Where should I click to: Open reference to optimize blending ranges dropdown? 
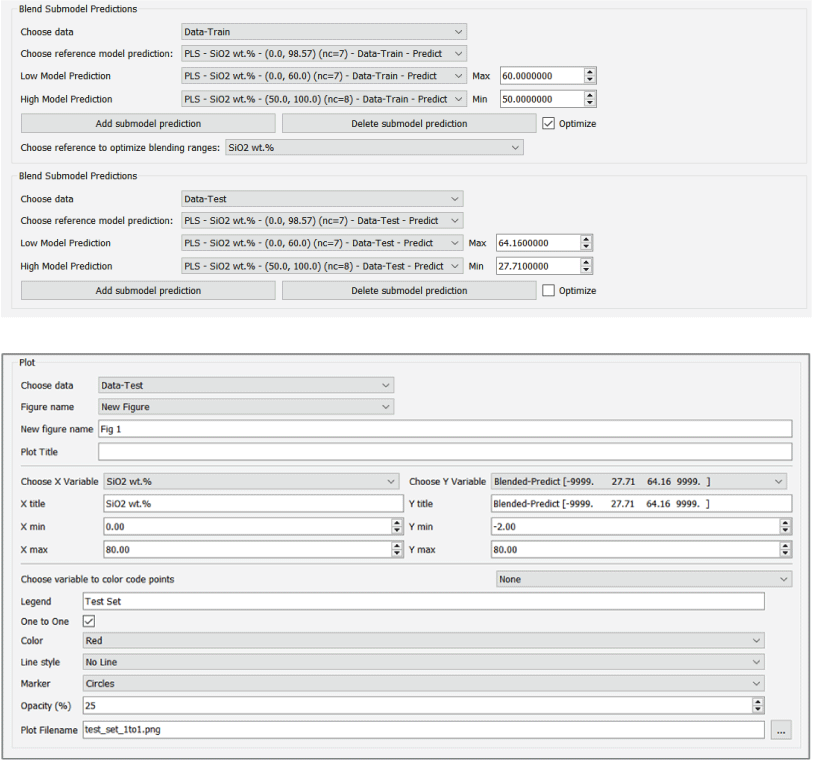tap(374, 148)
